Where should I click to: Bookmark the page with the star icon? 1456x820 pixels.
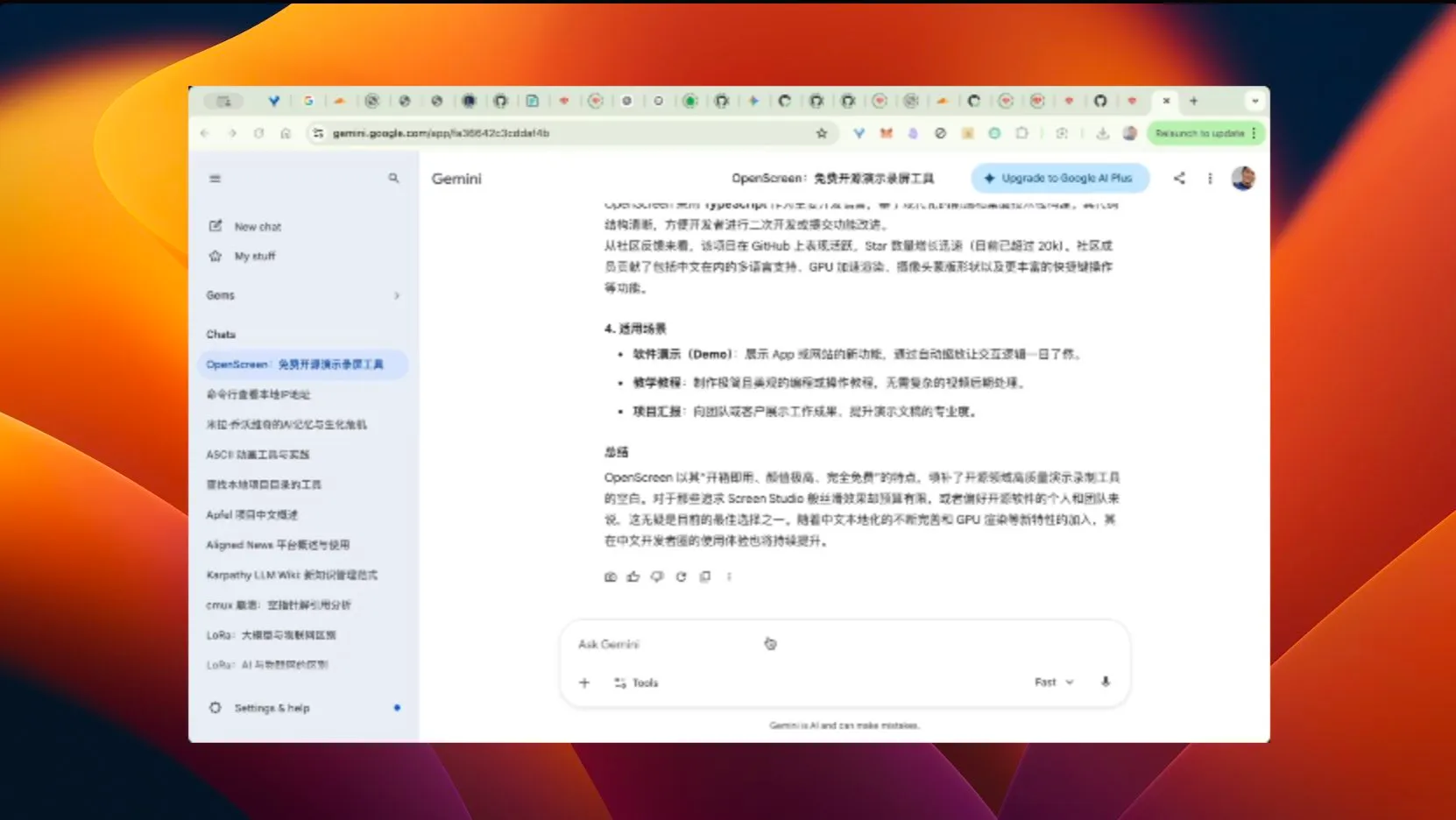coord(821,133)
